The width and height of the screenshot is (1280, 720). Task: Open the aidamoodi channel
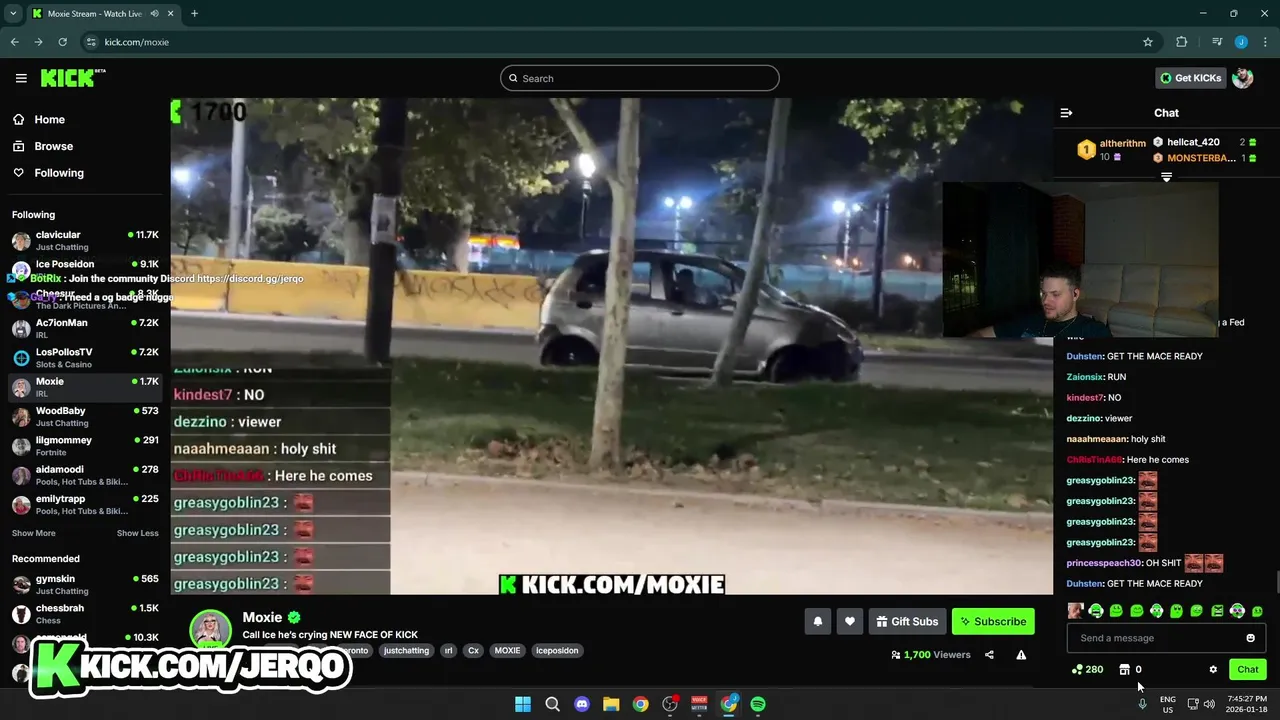pyautogui.click(x=85, y=475)
